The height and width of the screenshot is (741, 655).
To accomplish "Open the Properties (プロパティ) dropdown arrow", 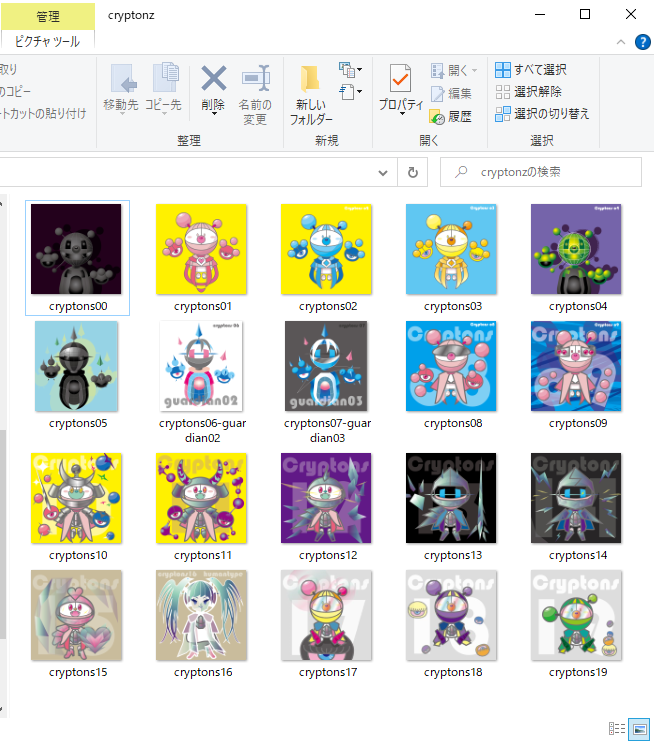I will click(x=402, y=113).
